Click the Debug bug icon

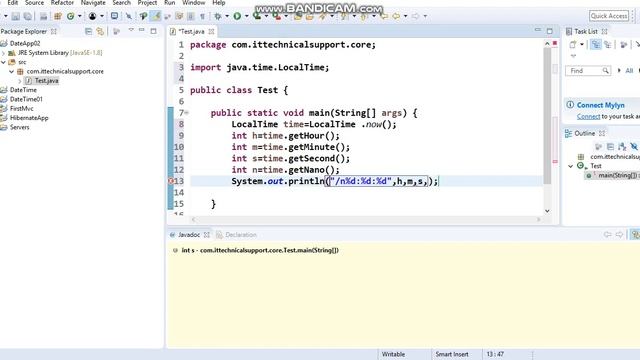pos(218,16)
